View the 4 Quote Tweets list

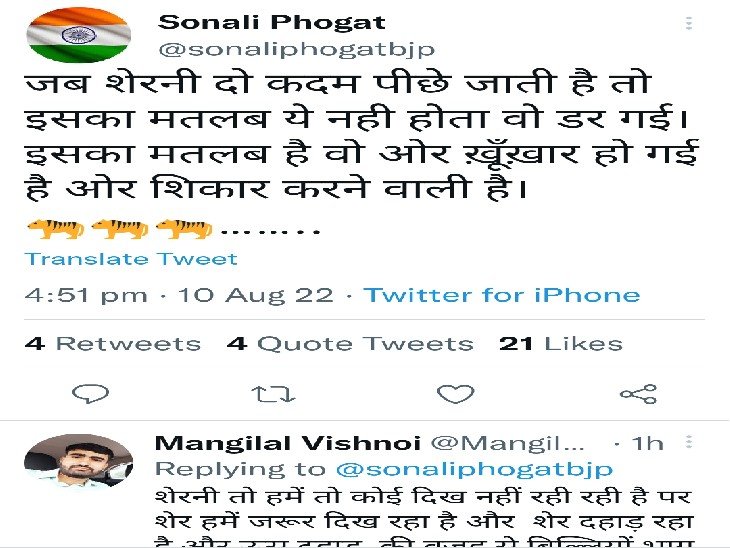coord(350,344)
